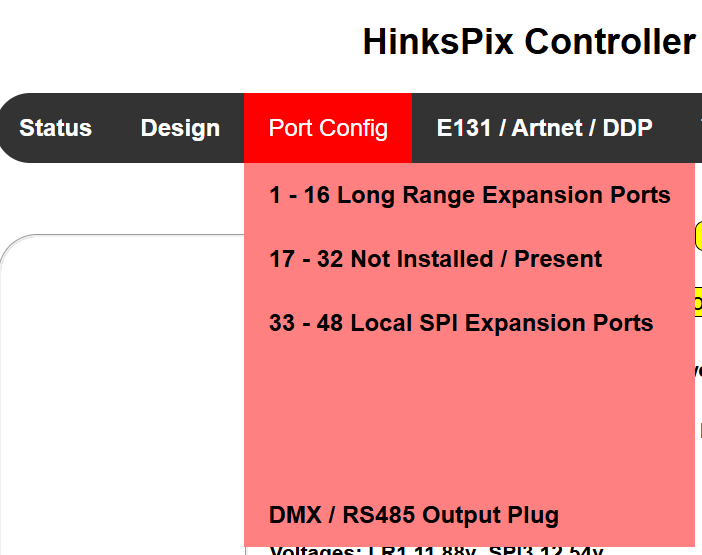The height and width of the screenshot is (555, 702).
Task: Click the white content panel on left
Action: pos(120,400)
